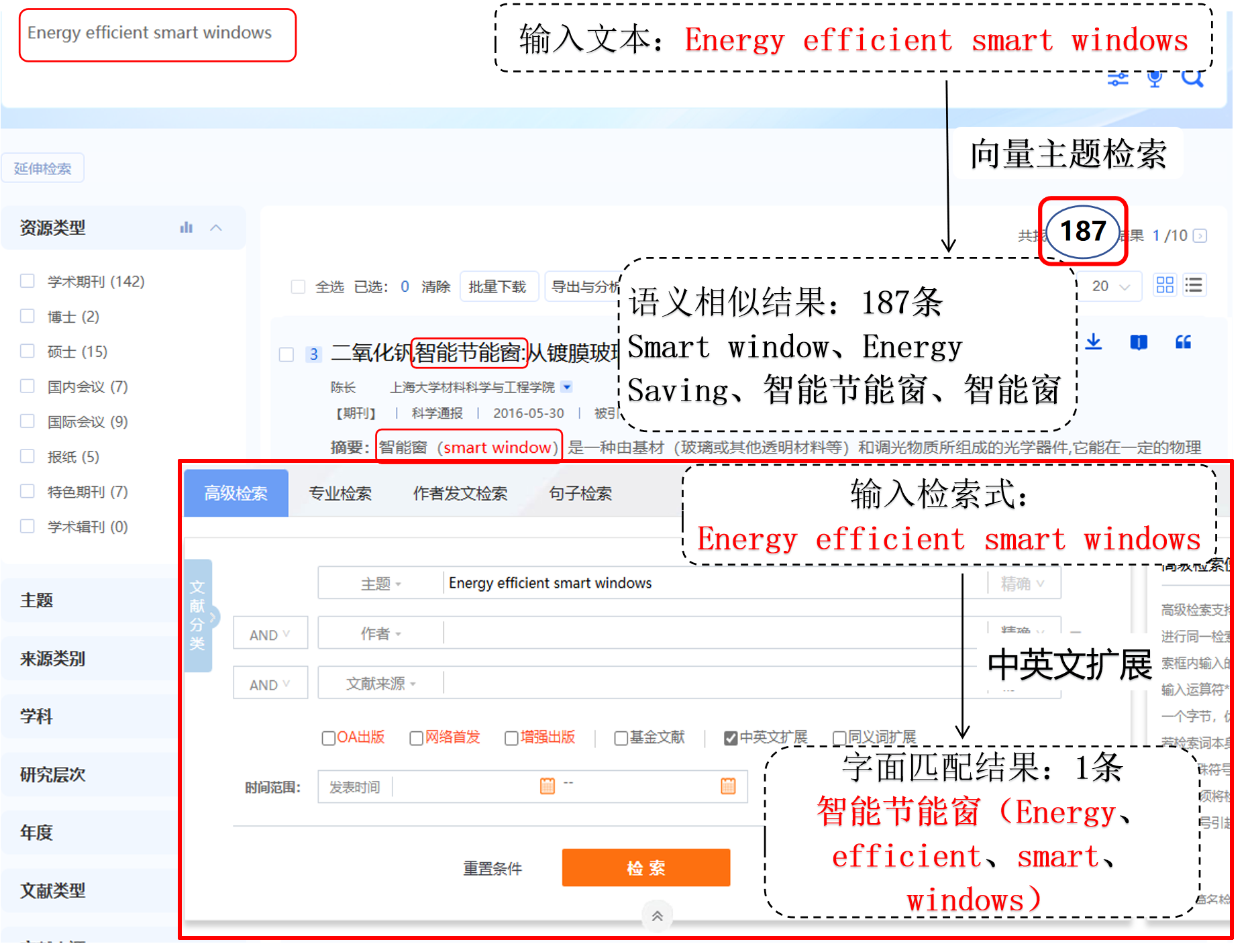Tick the 学术期刊 (142) checkbox
1248x952 pixels.
tap(28, 281)
